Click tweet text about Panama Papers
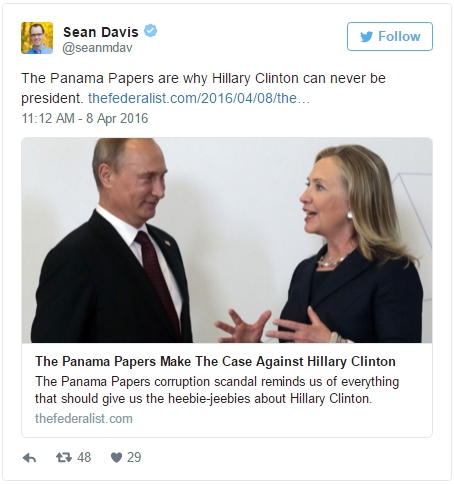 click(x=203, y=88)
